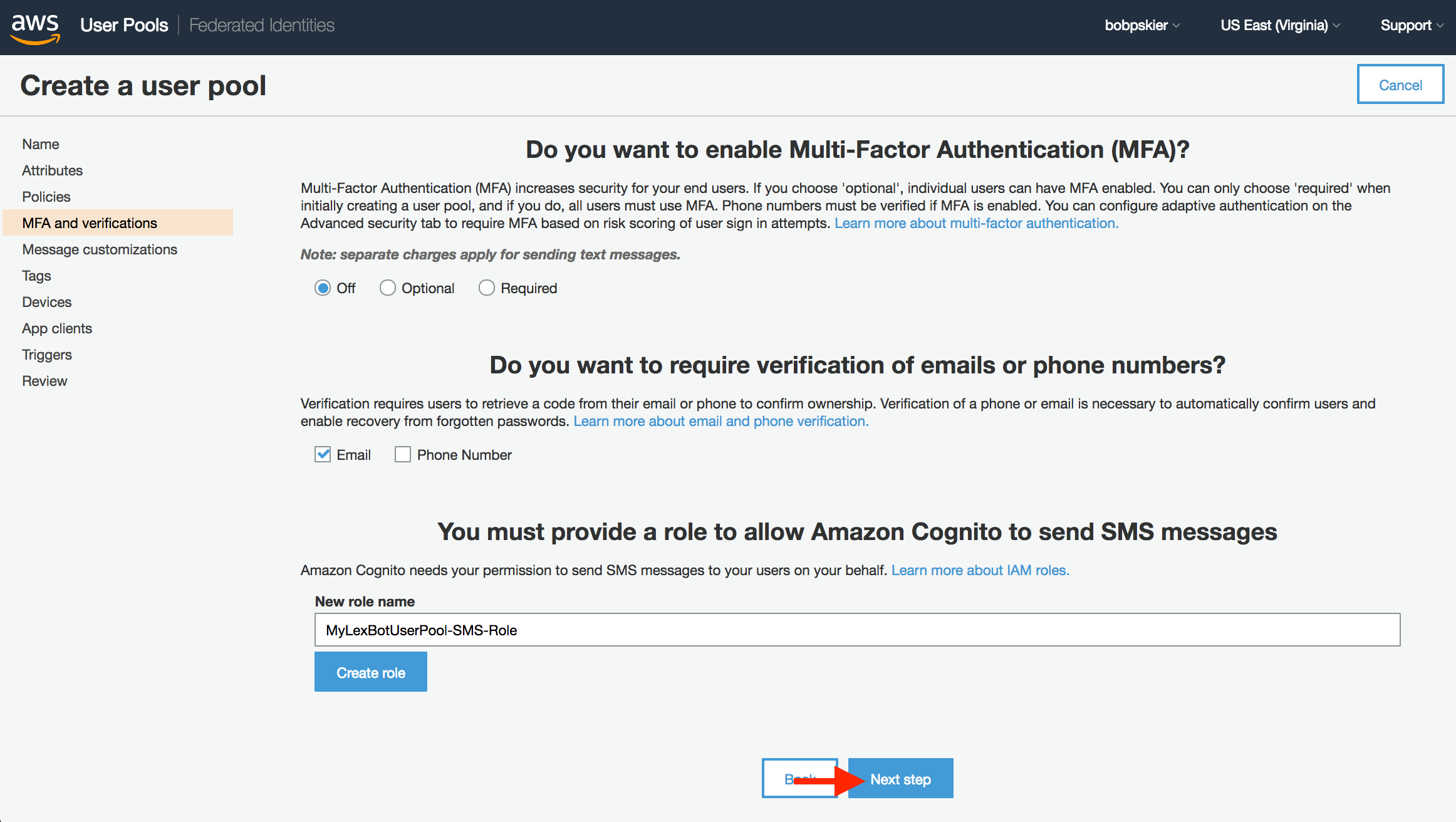Open the Triggers step

[x=47, y=355]
